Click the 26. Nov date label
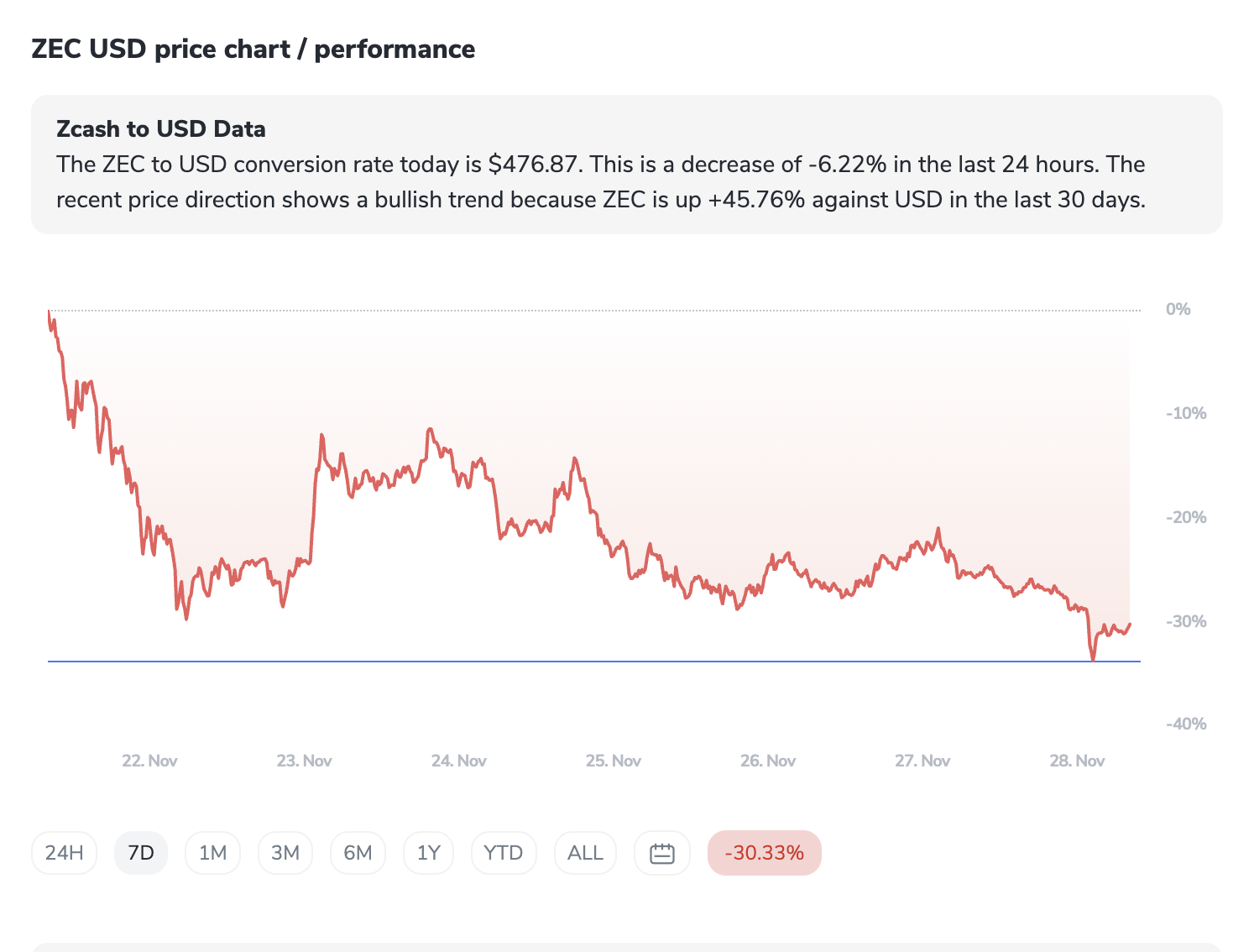Screen dimensions: 1254x952 click(767, 761)
